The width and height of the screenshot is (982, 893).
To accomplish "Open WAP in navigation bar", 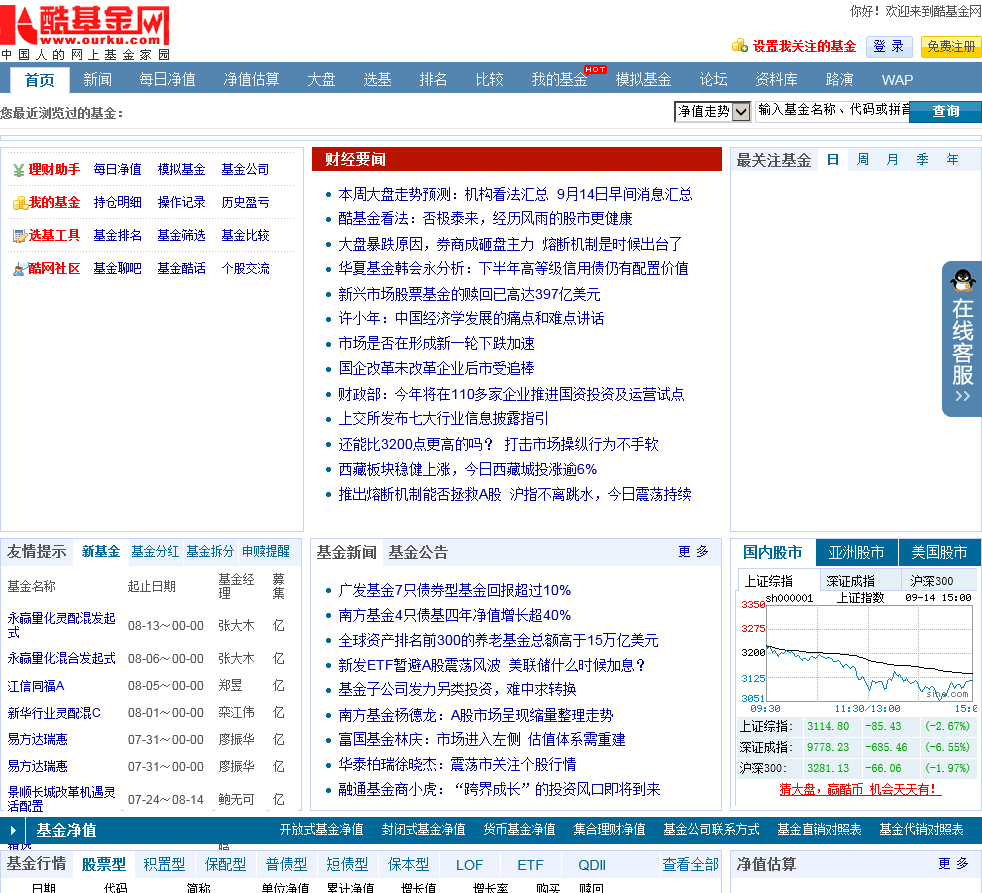I will [x=897, y=80].
